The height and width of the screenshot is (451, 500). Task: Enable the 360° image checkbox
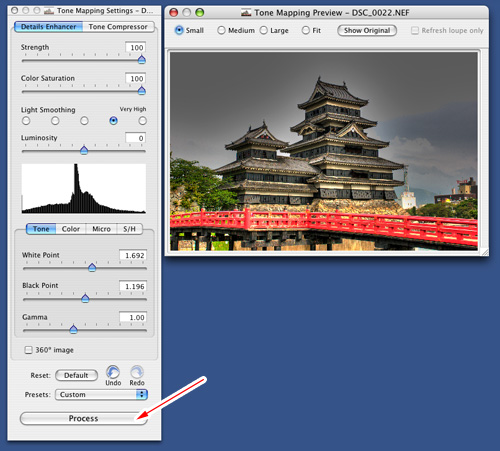(28, 350)
